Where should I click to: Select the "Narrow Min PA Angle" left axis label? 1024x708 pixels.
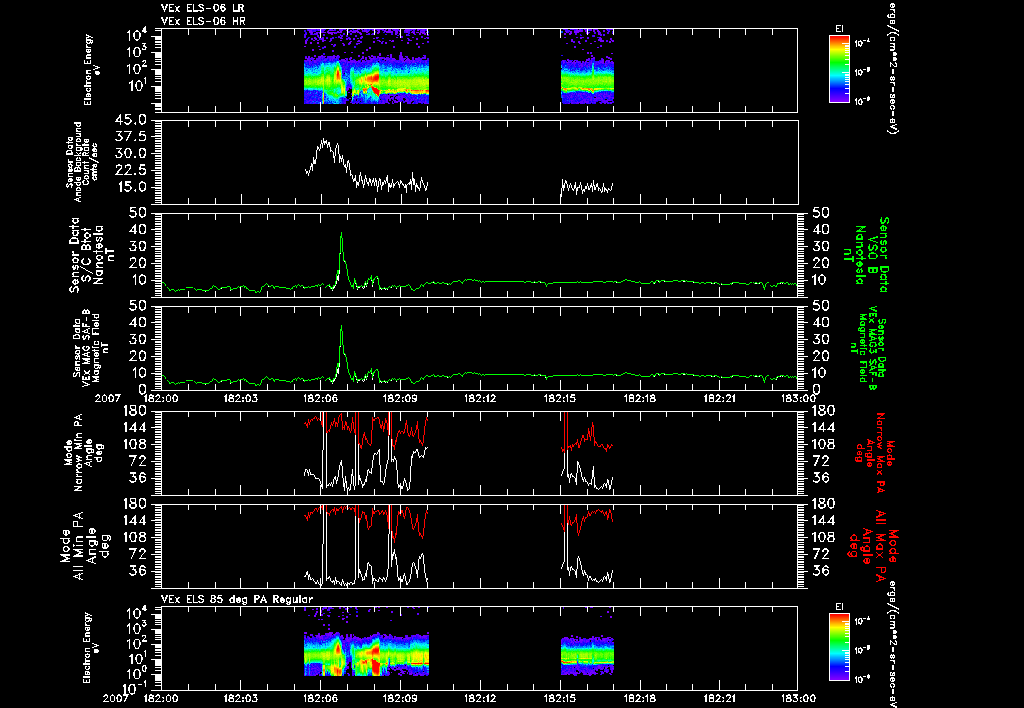point(83,451)
